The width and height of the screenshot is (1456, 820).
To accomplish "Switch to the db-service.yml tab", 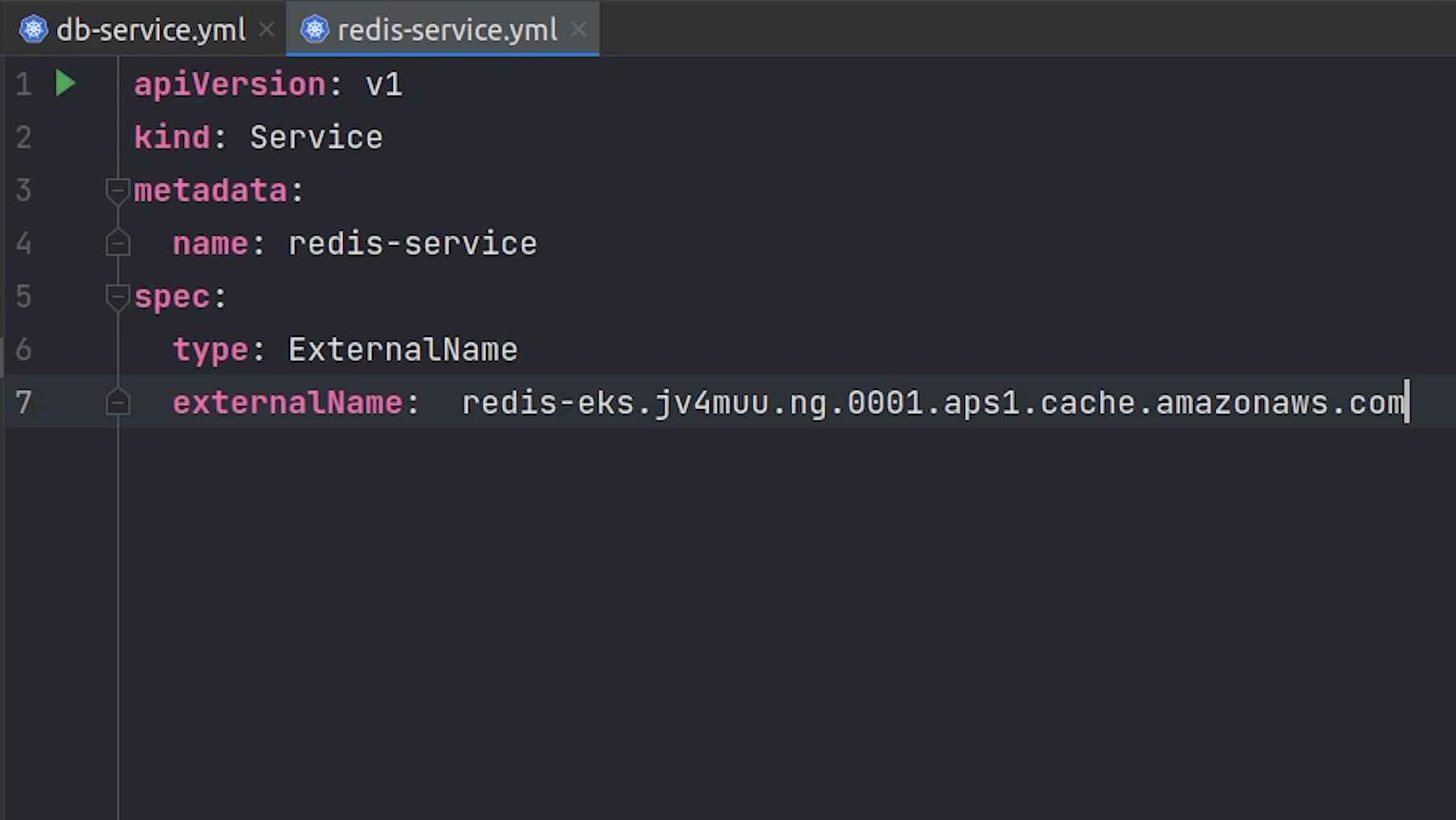I will [x=150, y=30].
